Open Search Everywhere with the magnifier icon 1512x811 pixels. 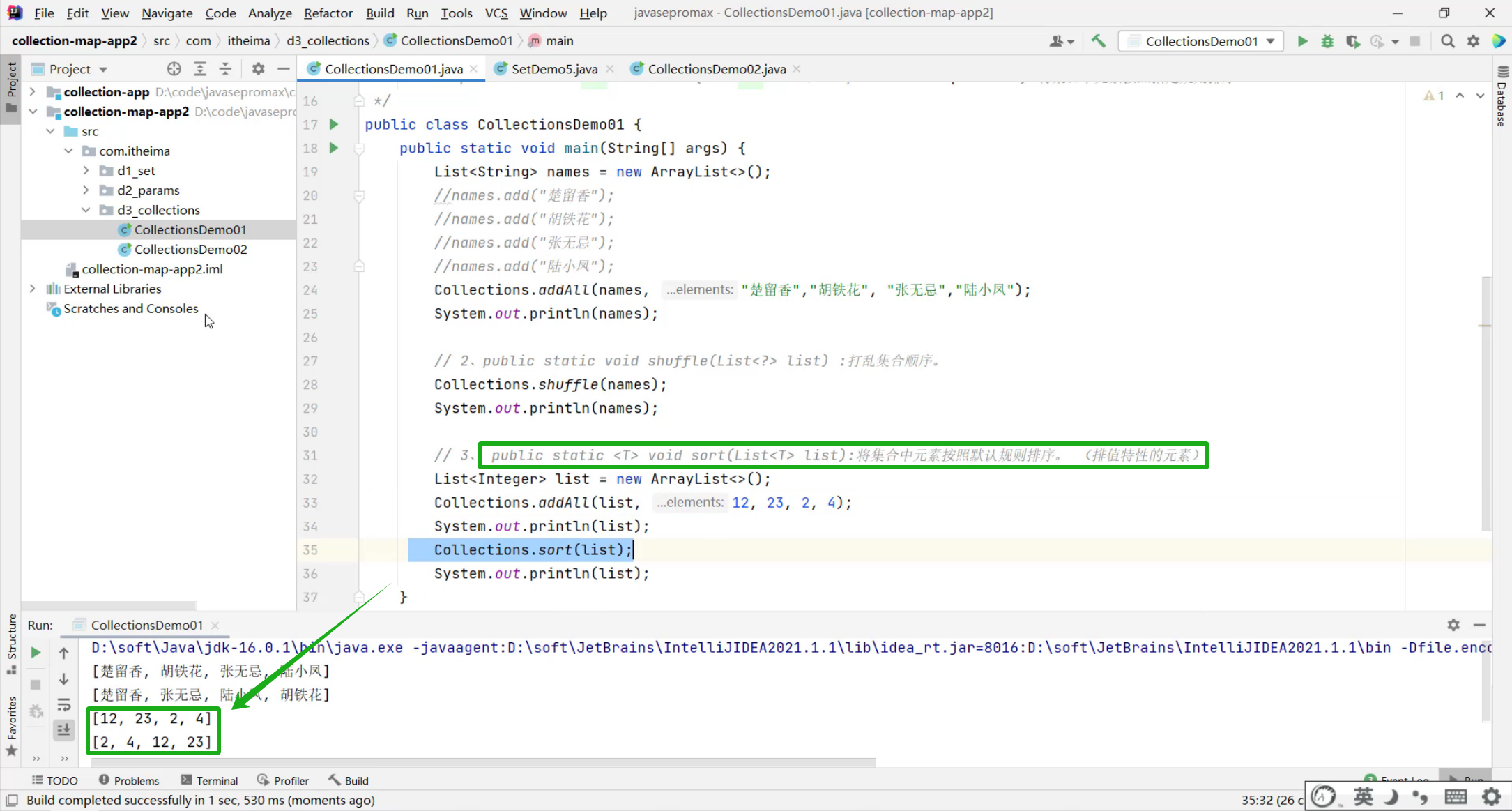pyautogui.click(x=1448, y=41)
